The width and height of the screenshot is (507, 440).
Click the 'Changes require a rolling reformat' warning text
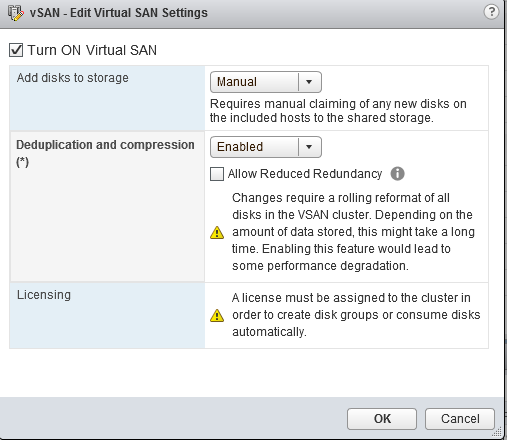353,232
